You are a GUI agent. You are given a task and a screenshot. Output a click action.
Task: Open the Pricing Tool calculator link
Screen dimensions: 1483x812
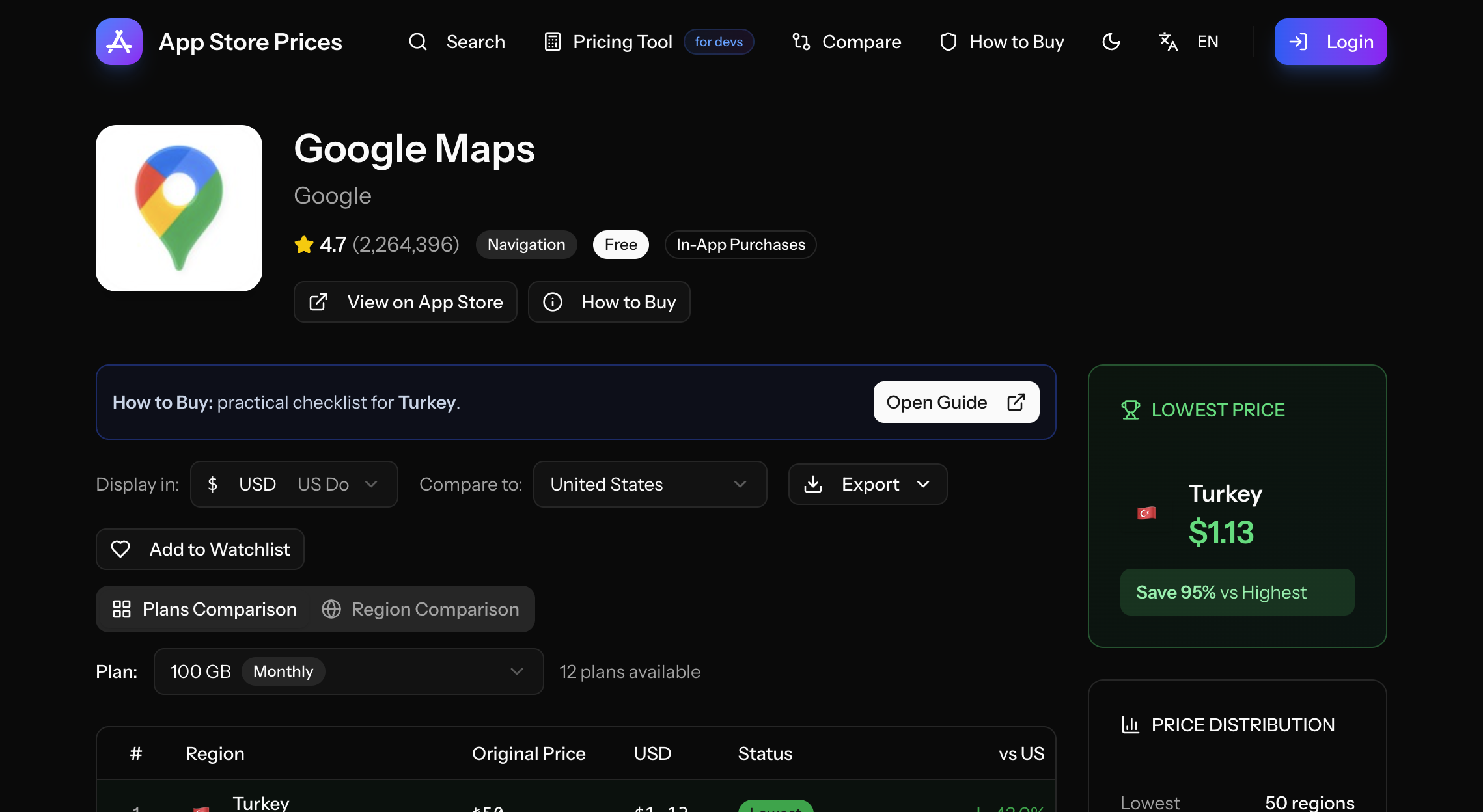coord(608,42)
